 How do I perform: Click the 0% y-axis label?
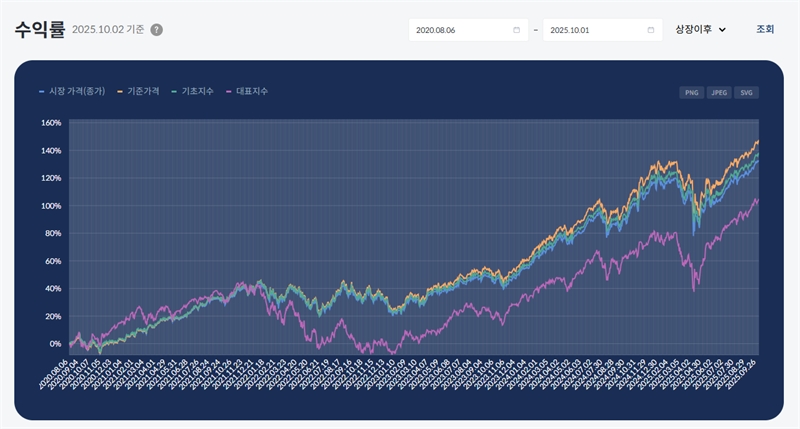[x=55, y=344]
